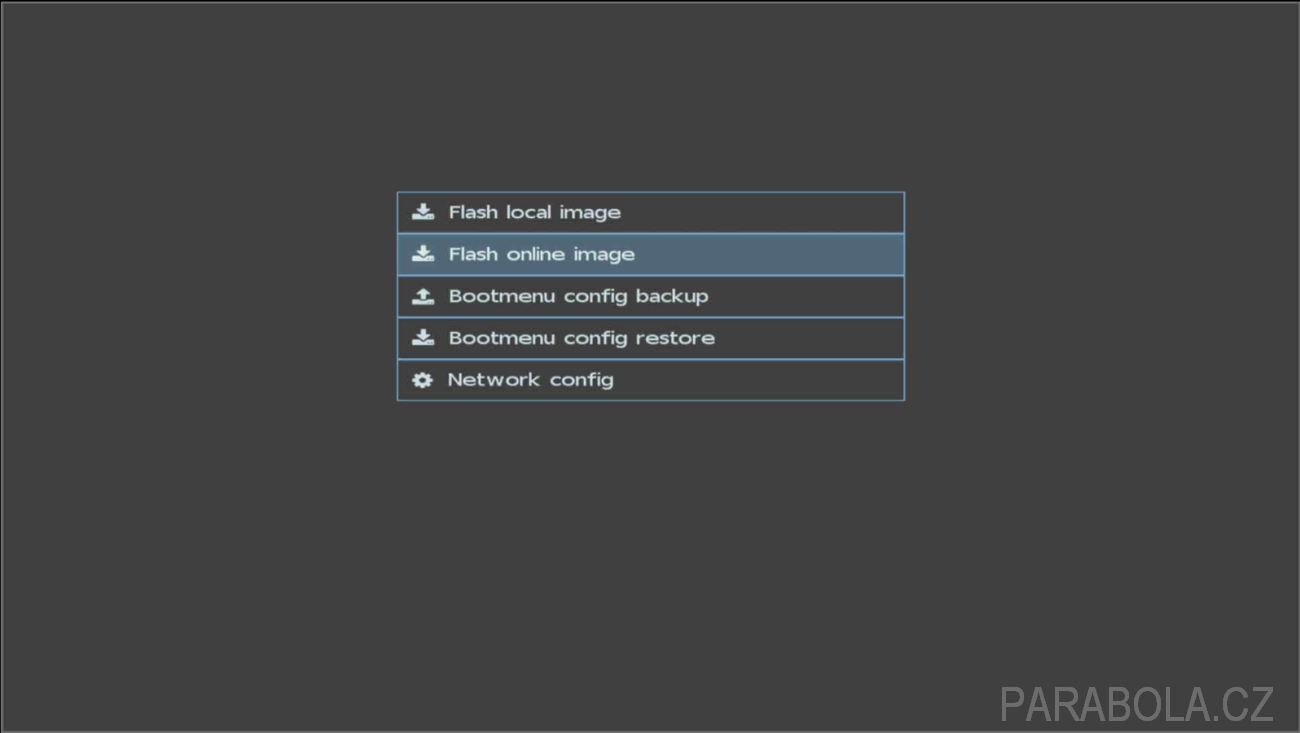1300x733 pixels.
Task: Click the download icon beside Bootmenu config restore
Action: [x=423, y=338]
